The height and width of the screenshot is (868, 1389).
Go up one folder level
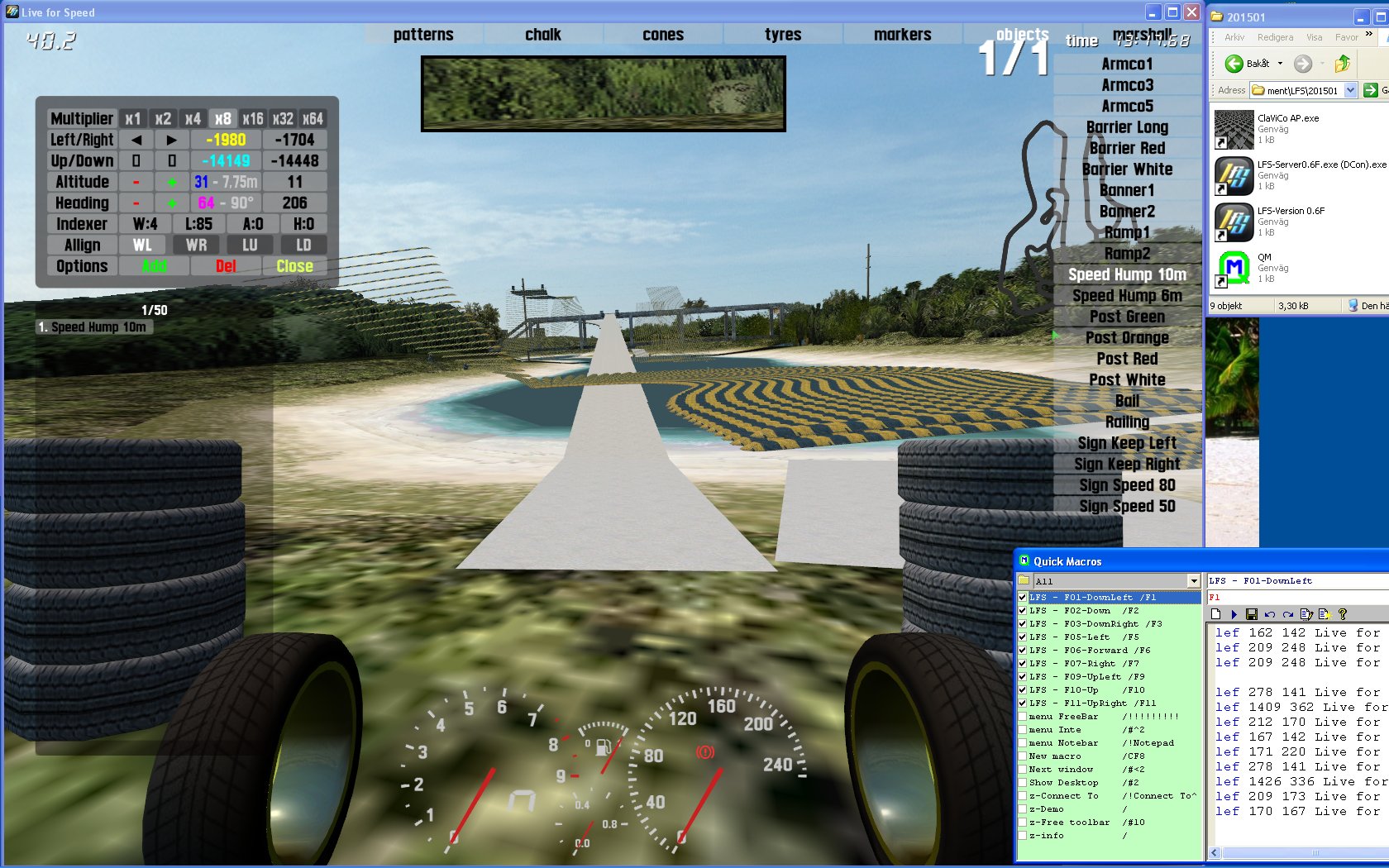1343,64
